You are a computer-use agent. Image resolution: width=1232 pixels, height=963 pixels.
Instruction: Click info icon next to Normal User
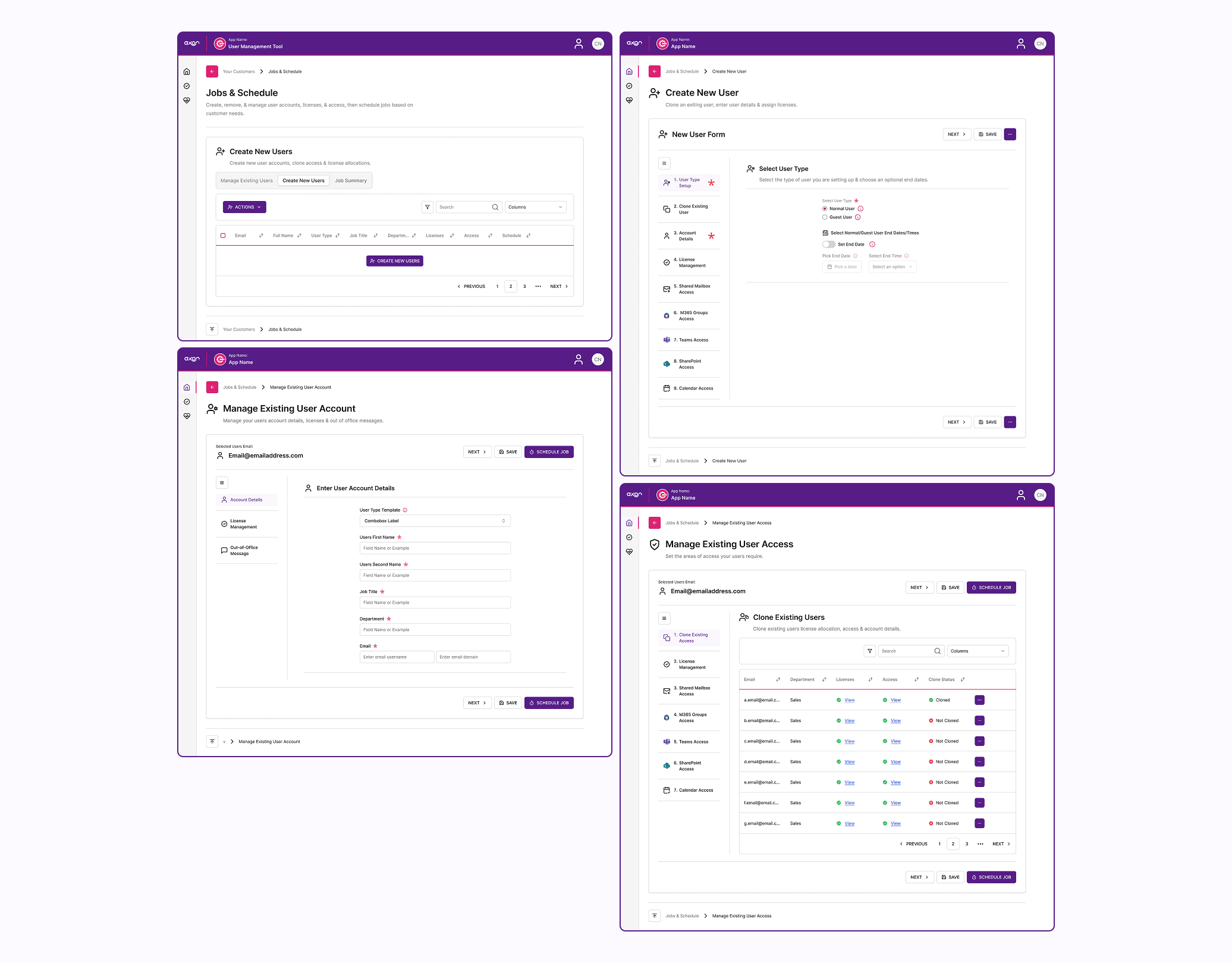tap(860, 209)
